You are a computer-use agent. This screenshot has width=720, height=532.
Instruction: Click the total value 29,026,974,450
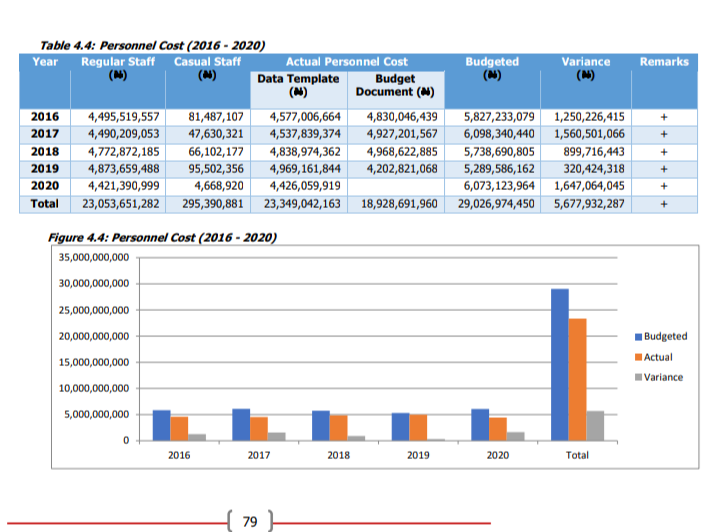(496, 203)
